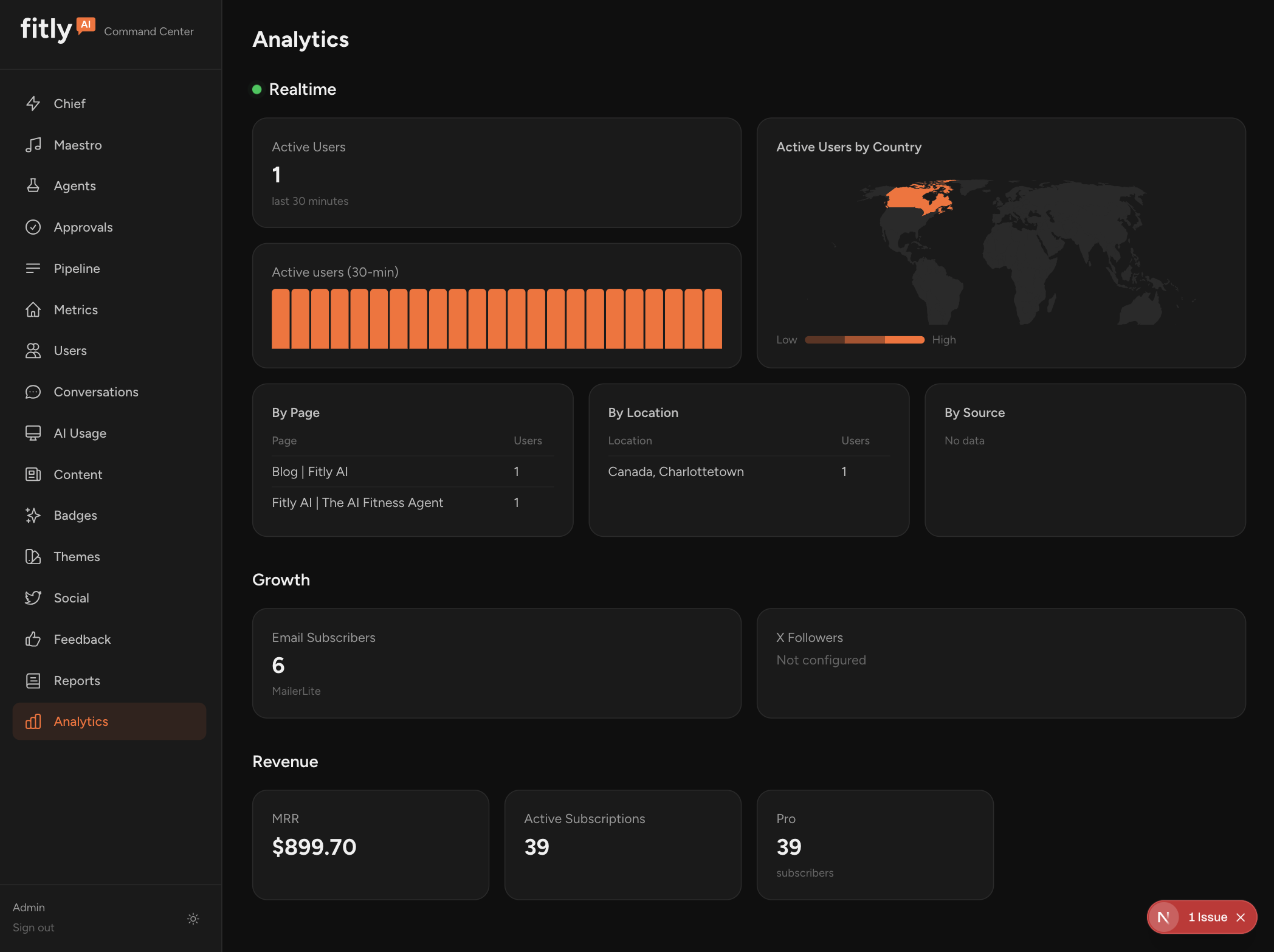Image resolution: width=1274 pixels, height=952 pixels.
Task: Select the Pipeline icon in sidebar
Action: (34, 268)
